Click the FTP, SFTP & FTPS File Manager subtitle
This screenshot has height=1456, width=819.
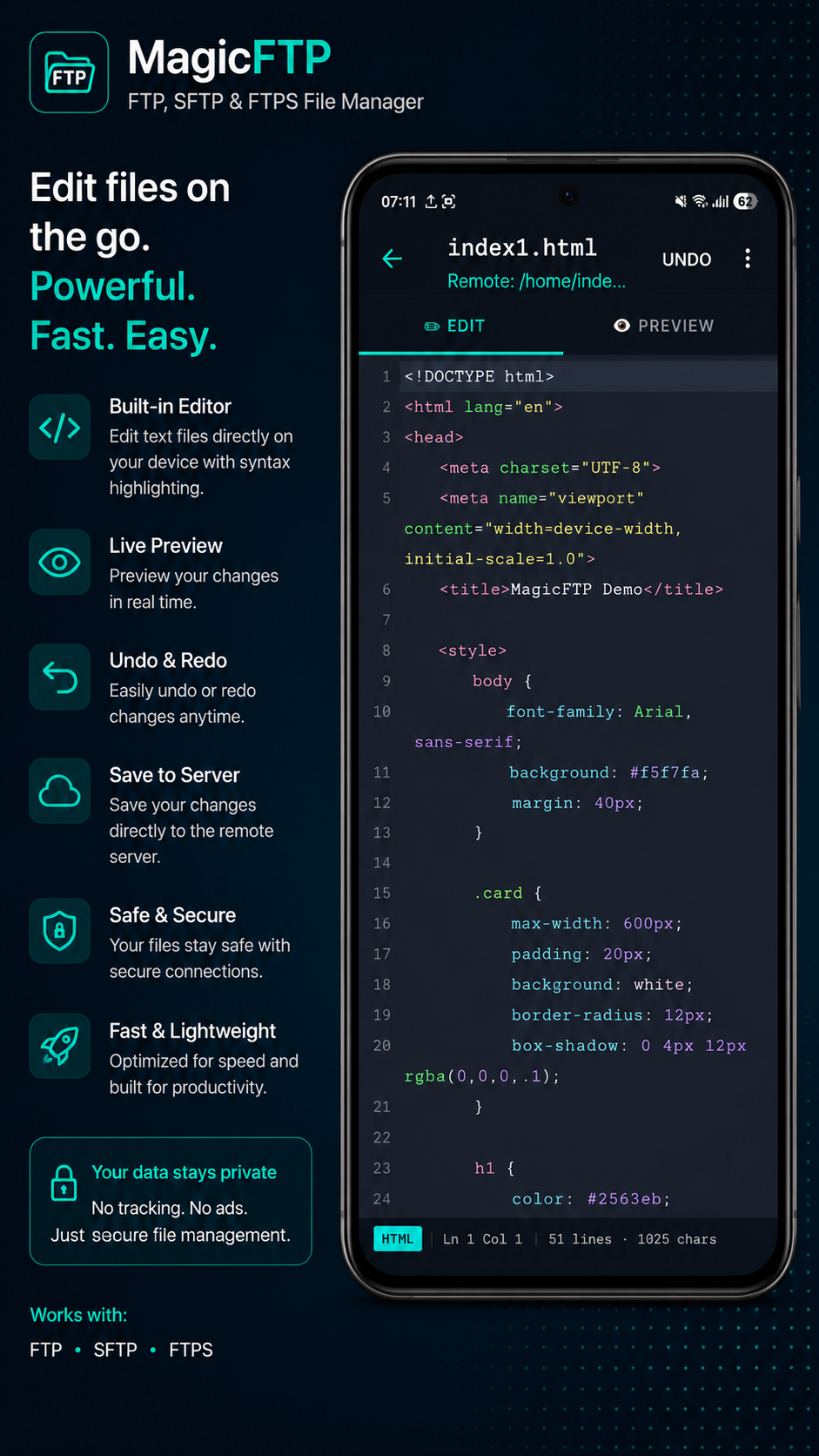(x=276, y=102)
